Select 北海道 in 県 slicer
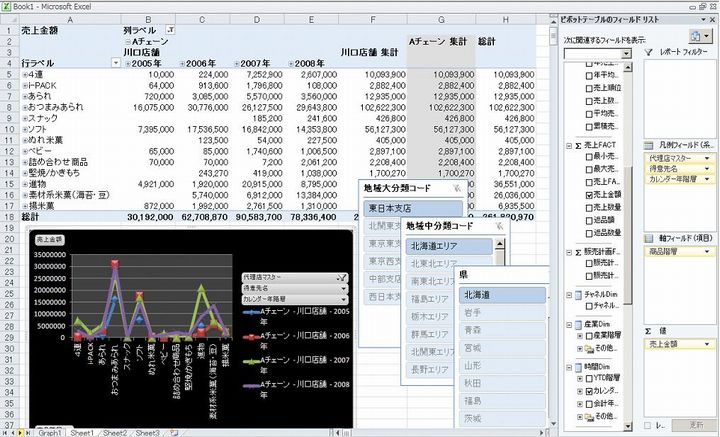Image resolution: width=720 pixels, height=437 pixels. click(x=502, y=295)
